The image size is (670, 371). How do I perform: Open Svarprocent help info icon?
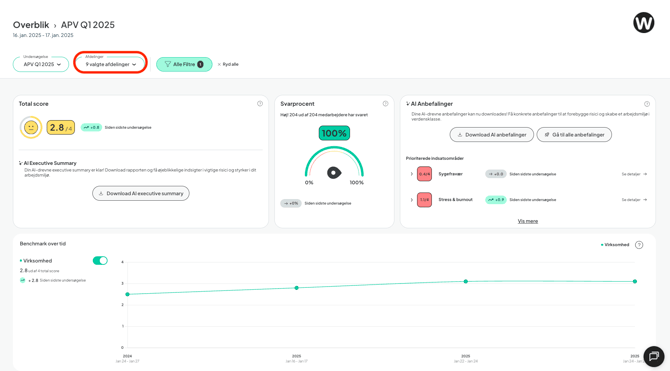[385, 104]
